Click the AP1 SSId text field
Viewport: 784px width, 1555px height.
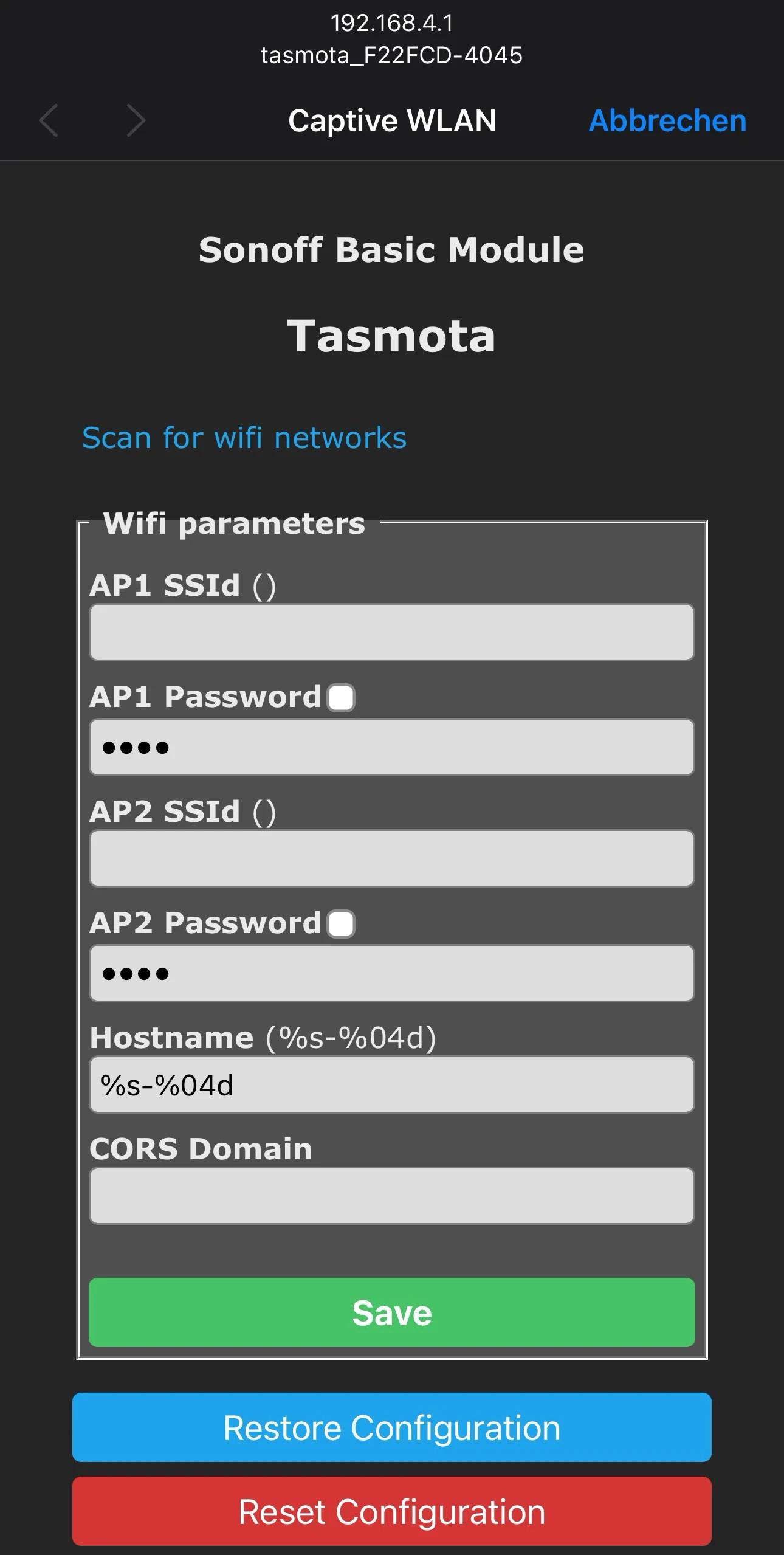[x=391, y=632]
